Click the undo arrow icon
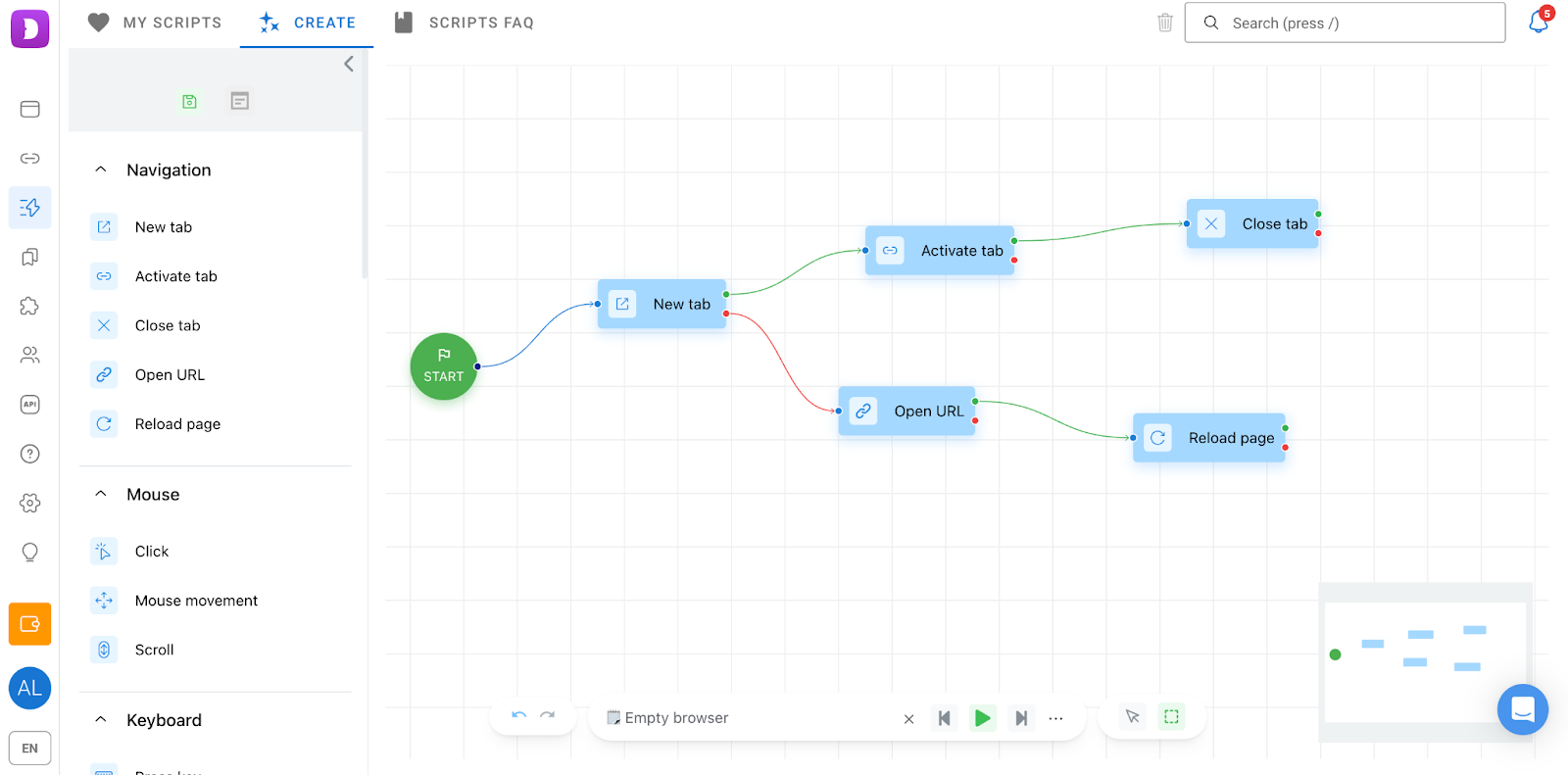The image size is (1568, 775). coord(519,717)
